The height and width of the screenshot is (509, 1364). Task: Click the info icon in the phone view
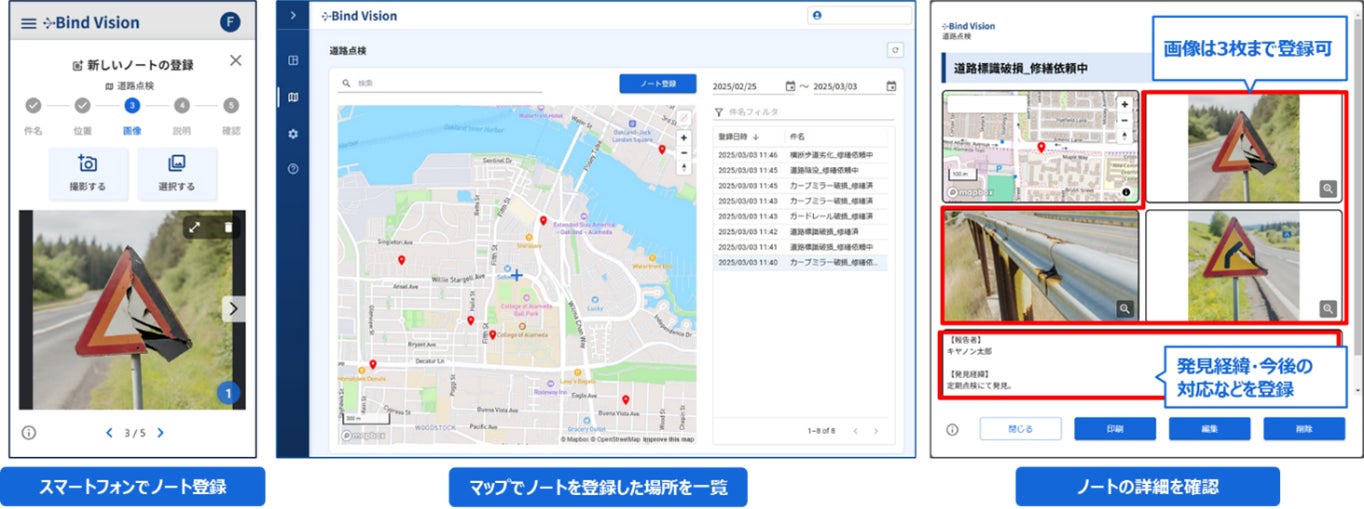tap(29, 433)
